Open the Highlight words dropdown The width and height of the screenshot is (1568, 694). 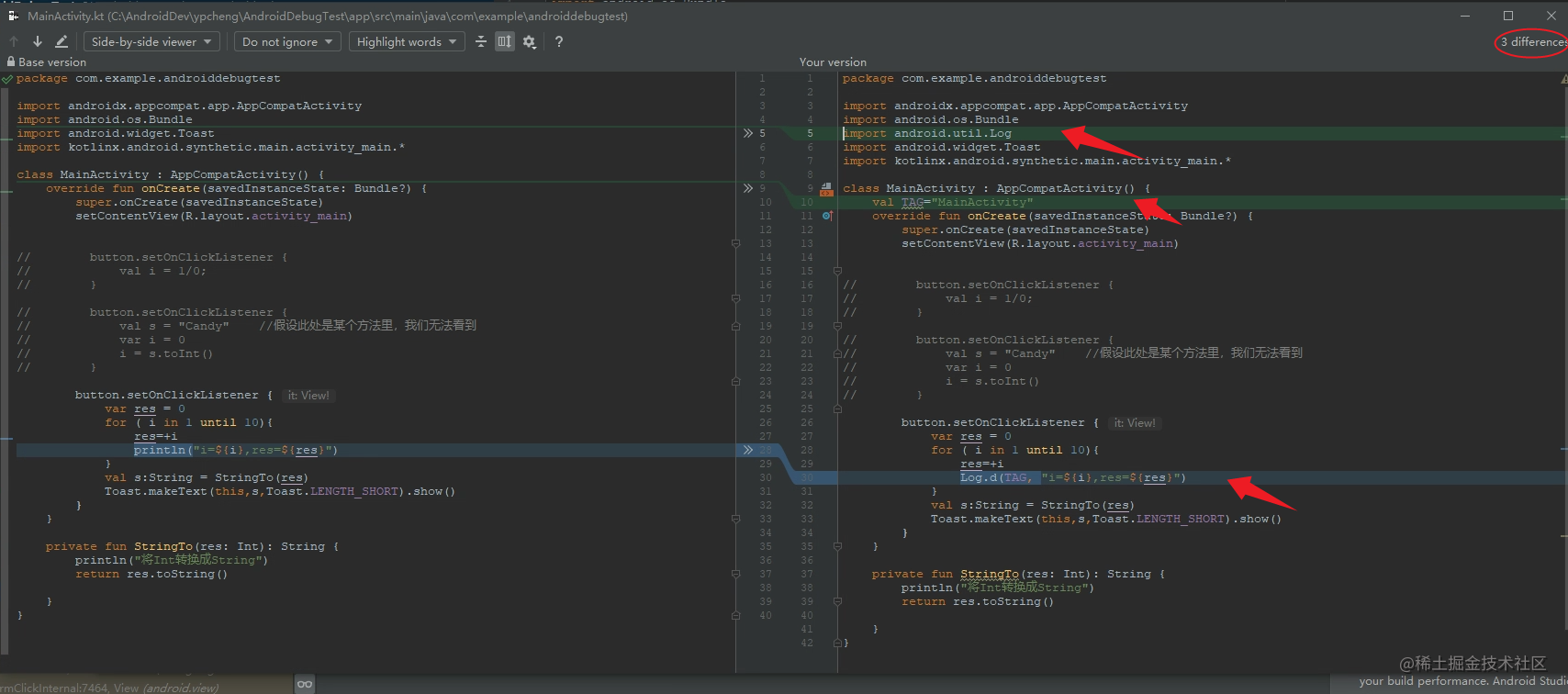[407, 41]
